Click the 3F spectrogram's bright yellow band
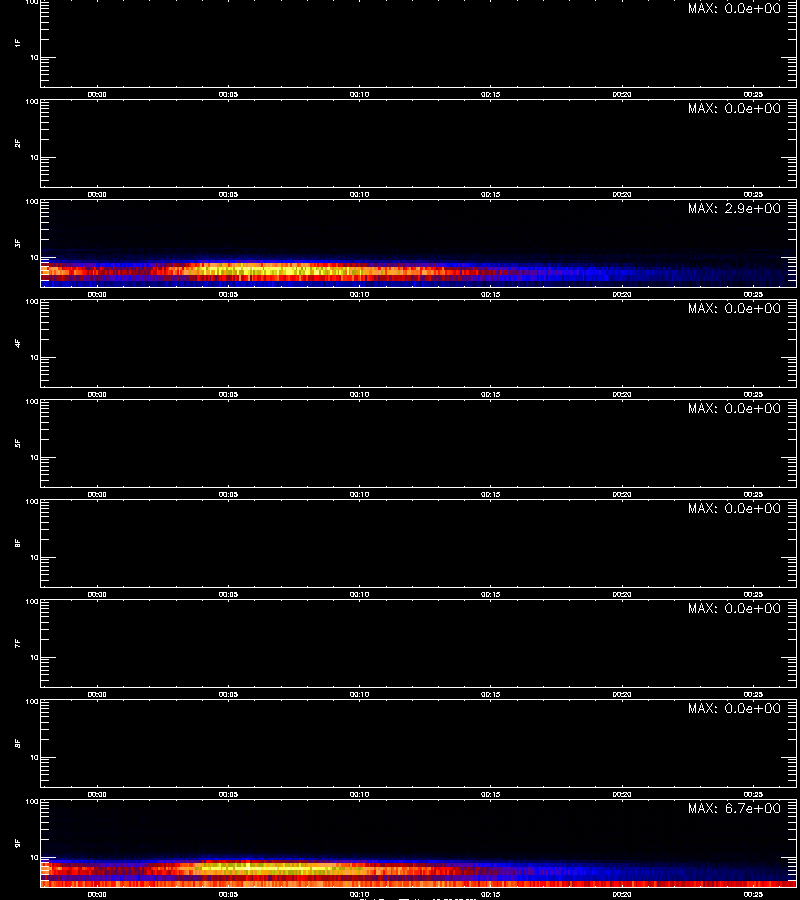Image resolution: width=800 pixels, height=900 pixels. pos(275,269)
